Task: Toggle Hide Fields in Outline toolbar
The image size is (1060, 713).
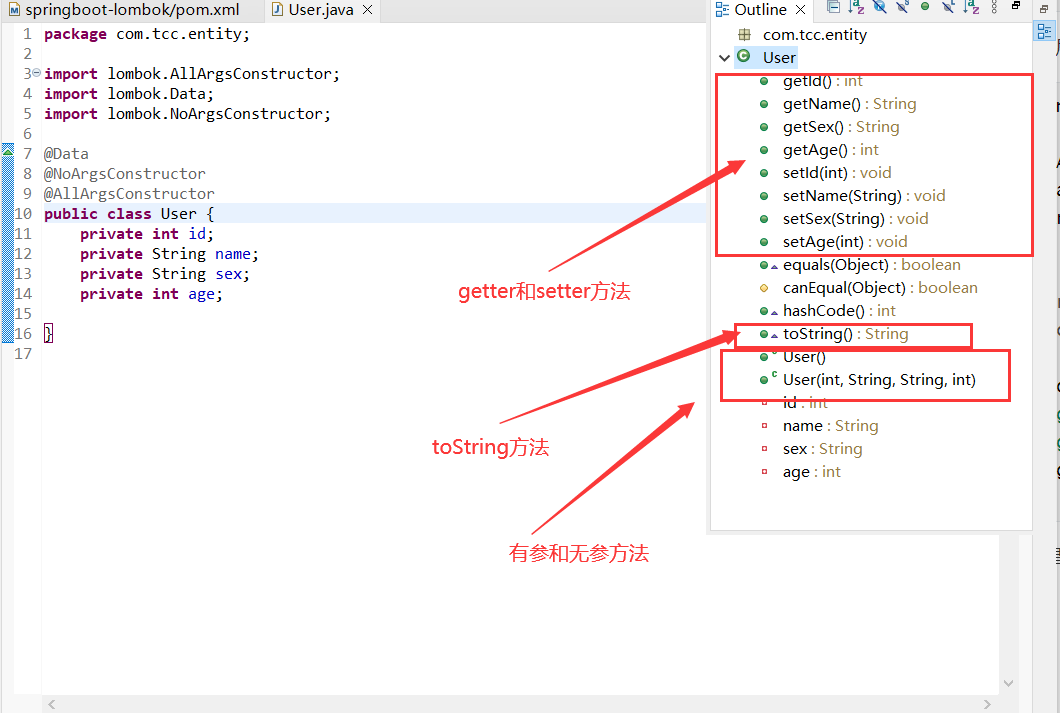Action: click(879, 7)
